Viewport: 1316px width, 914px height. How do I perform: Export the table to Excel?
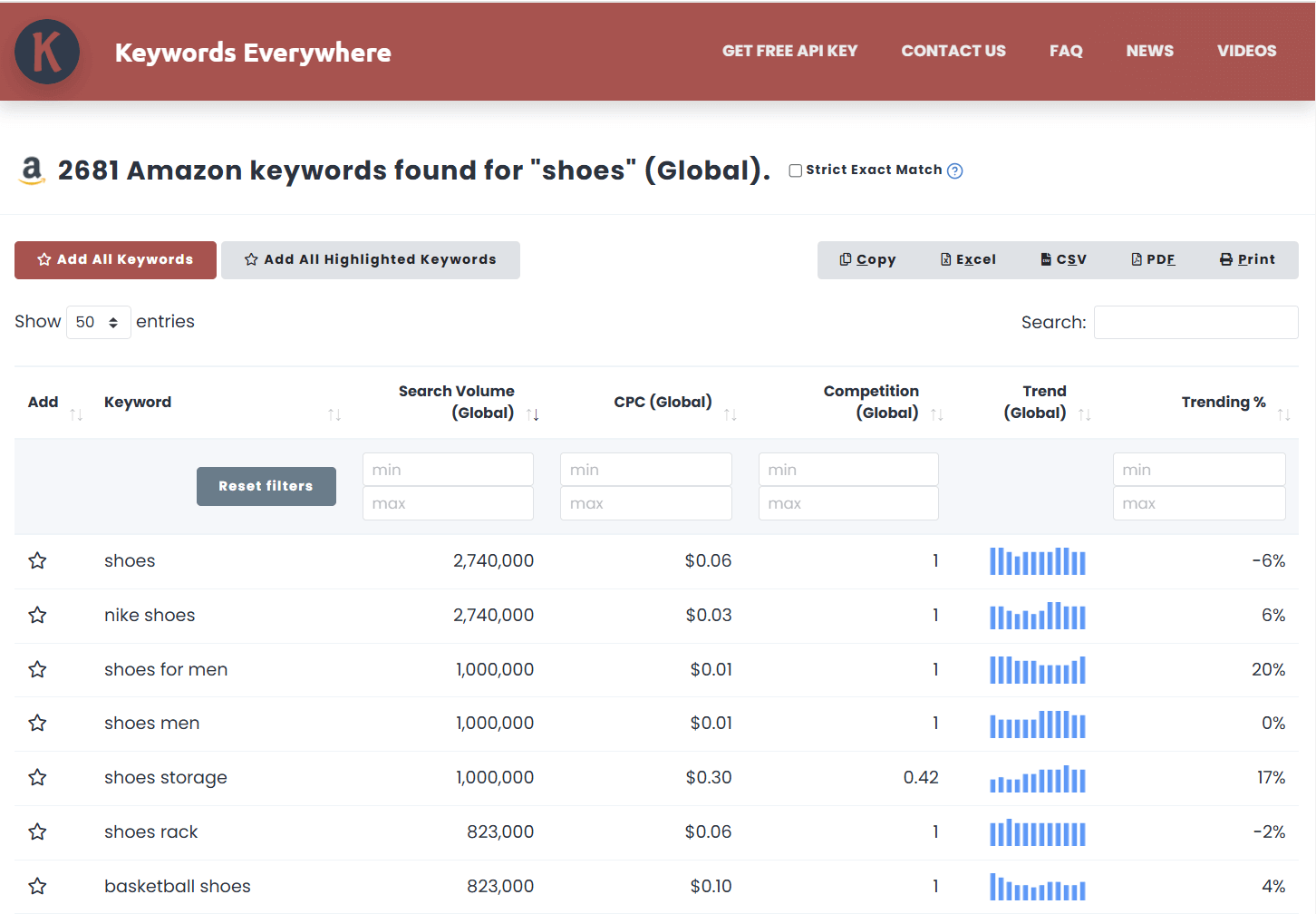(x=968, y=259)
